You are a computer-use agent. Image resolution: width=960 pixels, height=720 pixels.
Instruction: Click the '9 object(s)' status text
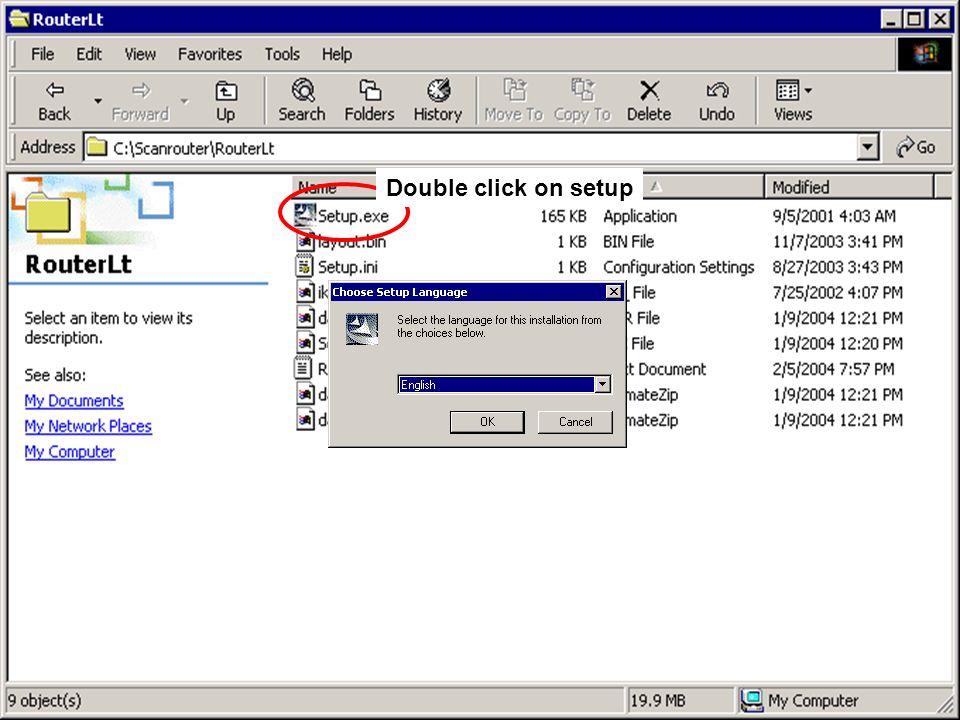[44, 700]
